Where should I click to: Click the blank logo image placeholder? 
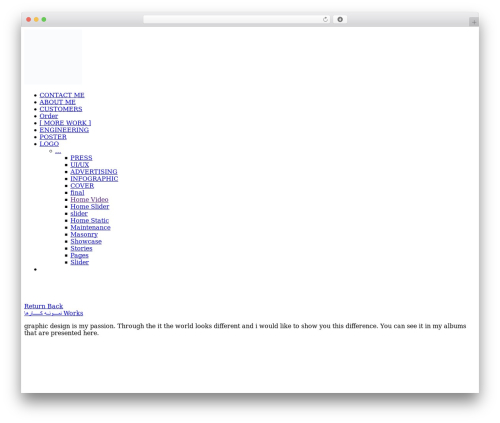(x=53, y=57)
